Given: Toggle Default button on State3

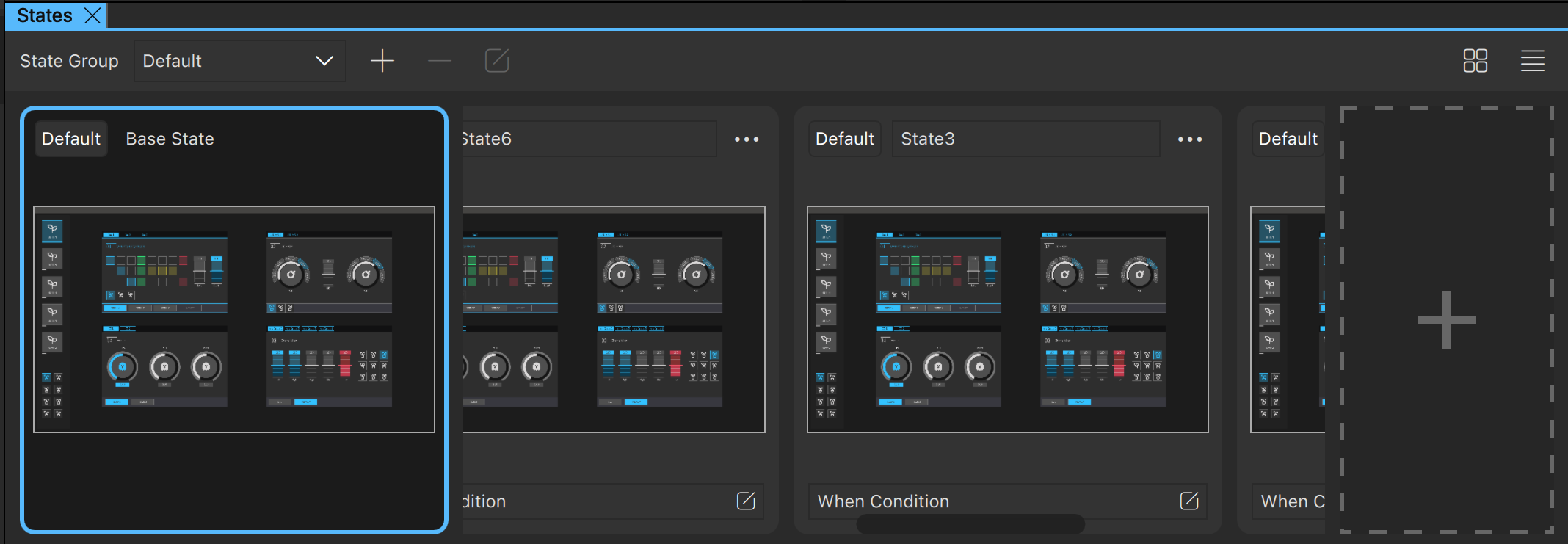Looking at the screenshot, I should click(x=845, y=139).
